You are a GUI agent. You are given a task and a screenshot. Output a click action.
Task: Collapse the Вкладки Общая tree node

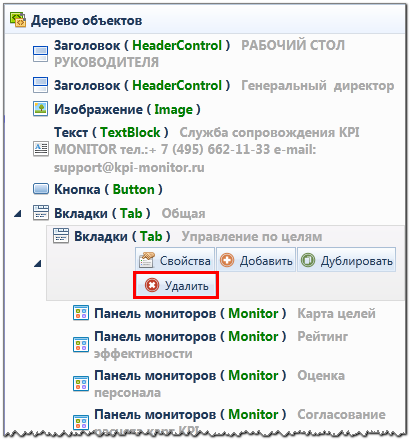18,213
